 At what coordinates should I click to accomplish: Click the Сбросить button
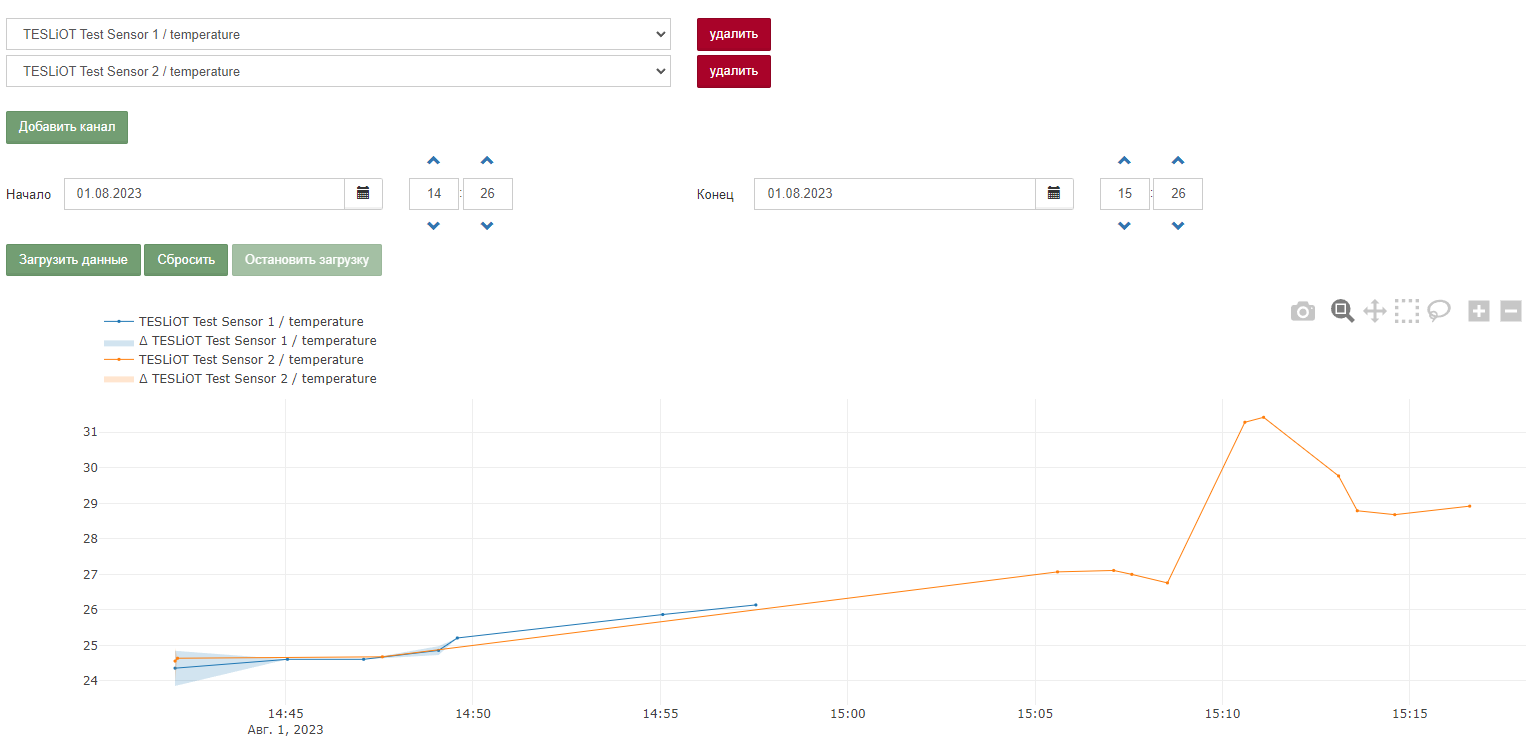coord(186,260)
